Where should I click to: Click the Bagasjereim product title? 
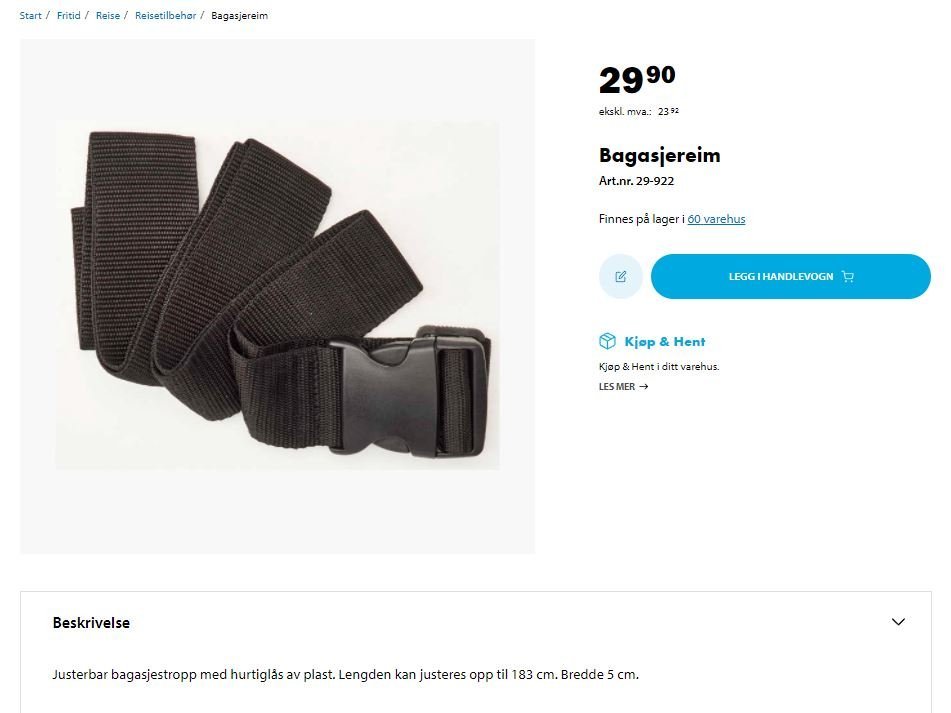659,155
